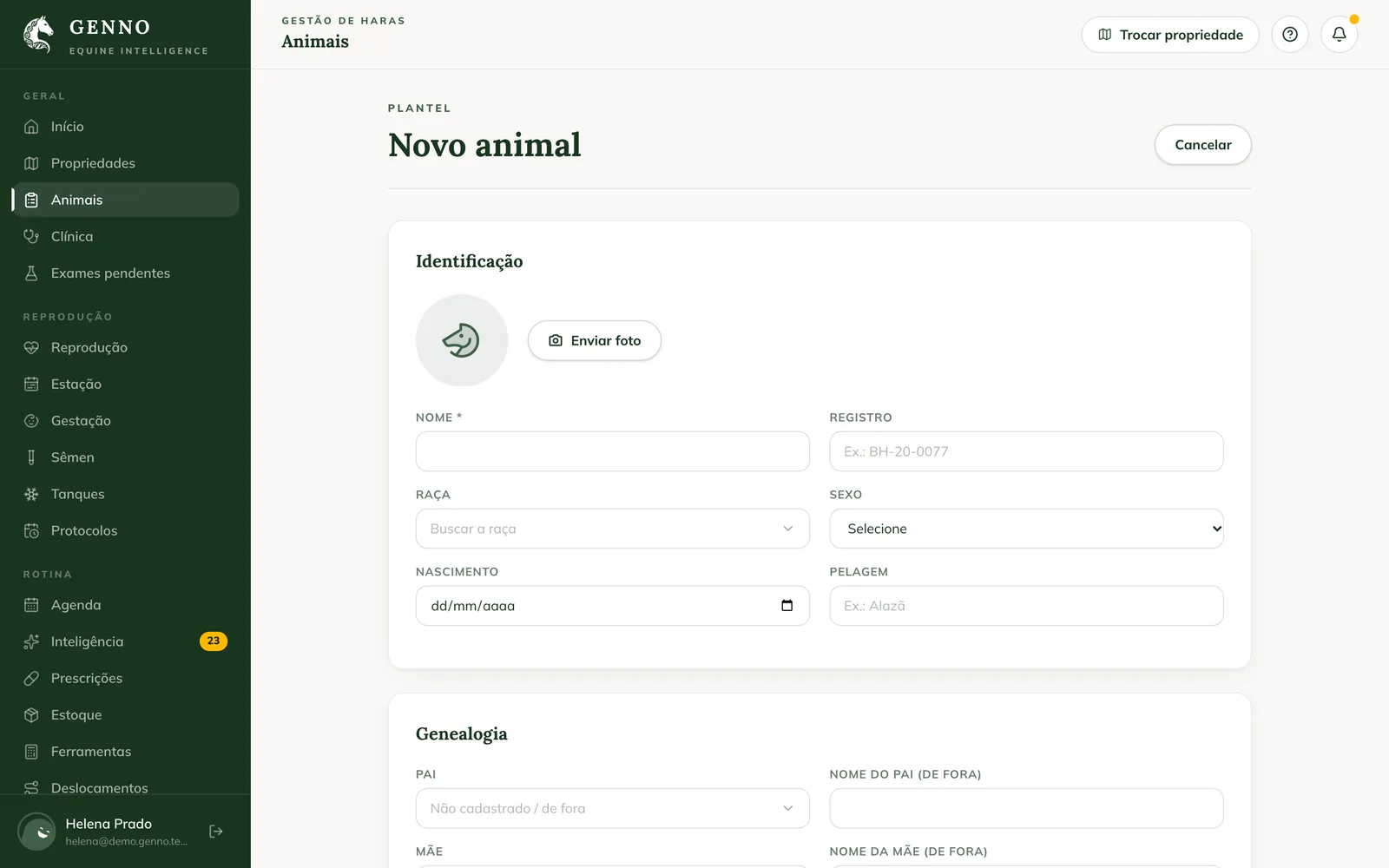The height and width of the screenshot is (868, 1389).
Task: Open Gestação menu item
Action: pyautogui.click(x=126, y=421)
